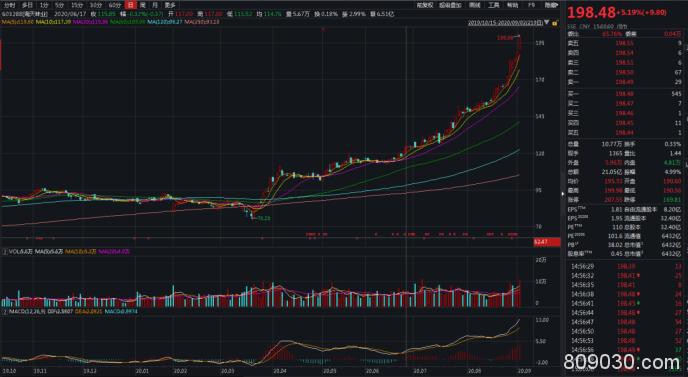Click the 总量 10.77万 volume field
Screen dimensions: 688x377
(595, 144)
